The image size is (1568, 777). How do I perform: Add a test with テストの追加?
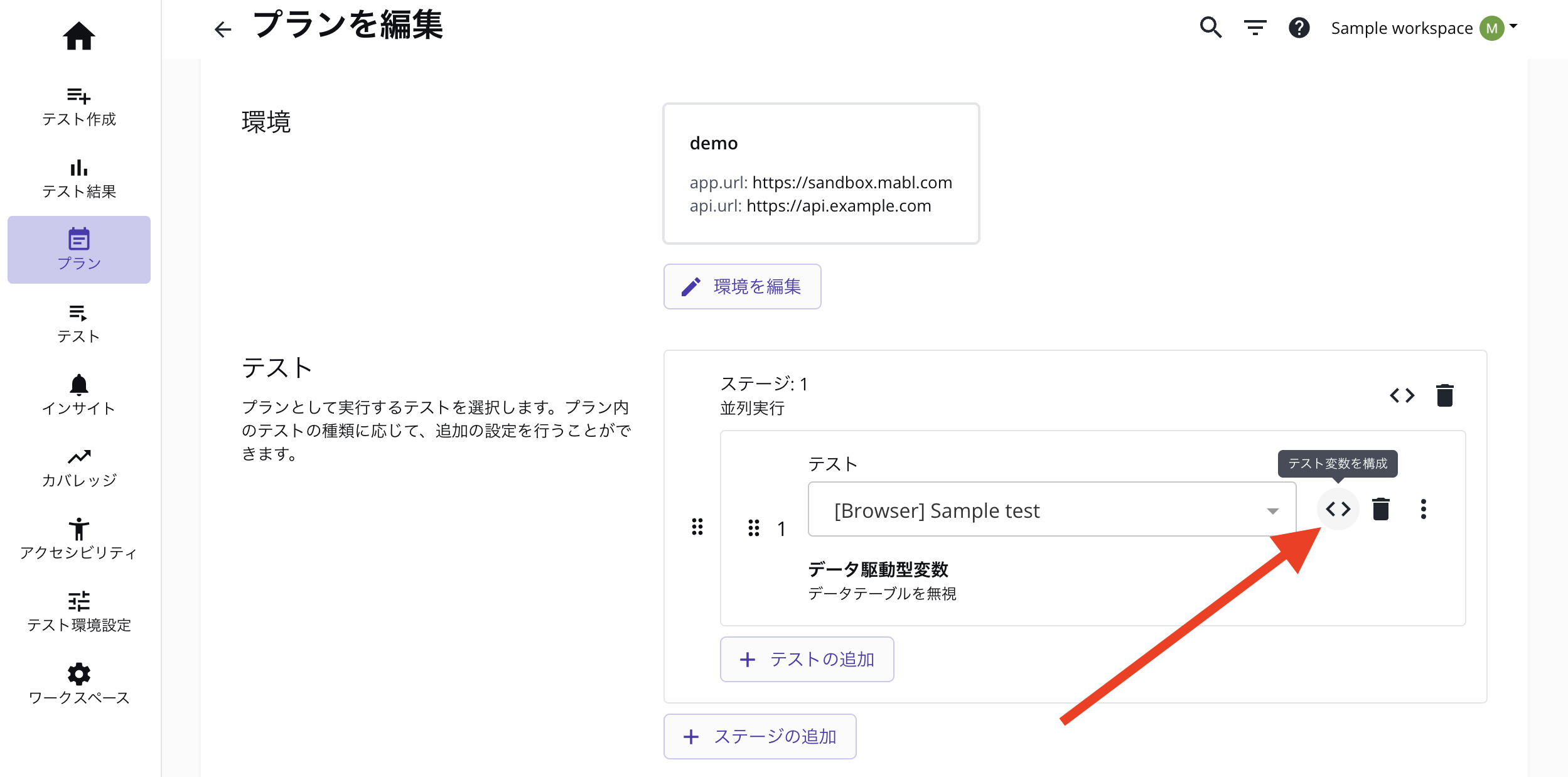coord(807,659)
